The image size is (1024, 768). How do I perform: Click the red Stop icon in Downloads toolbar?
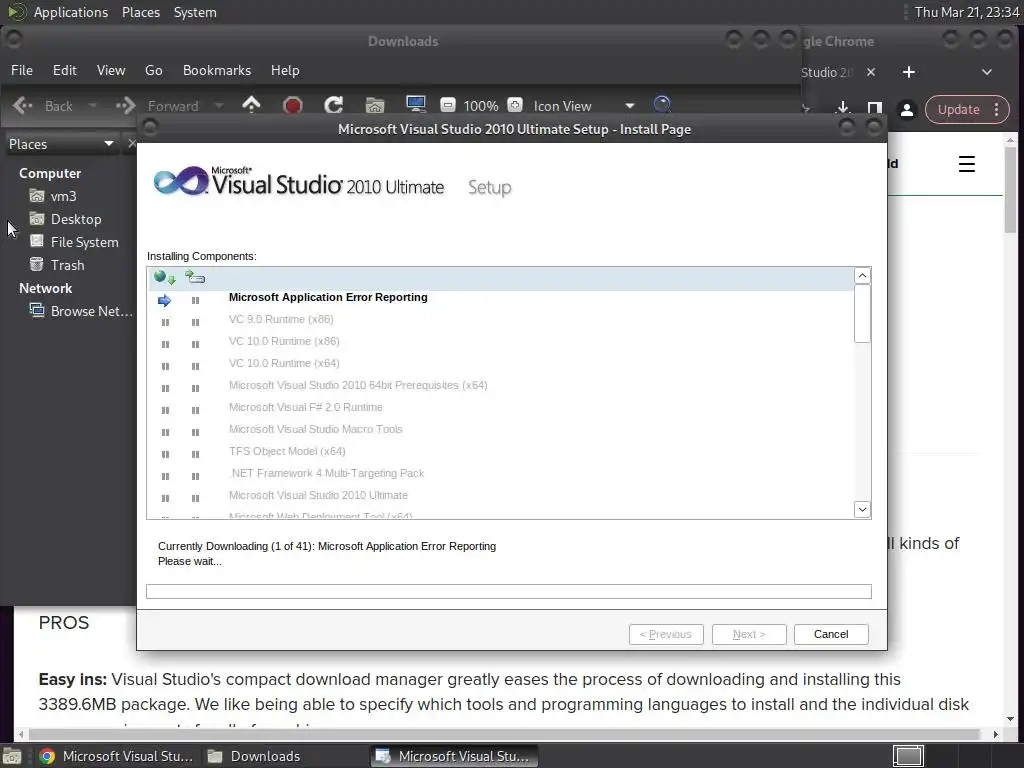293,105
